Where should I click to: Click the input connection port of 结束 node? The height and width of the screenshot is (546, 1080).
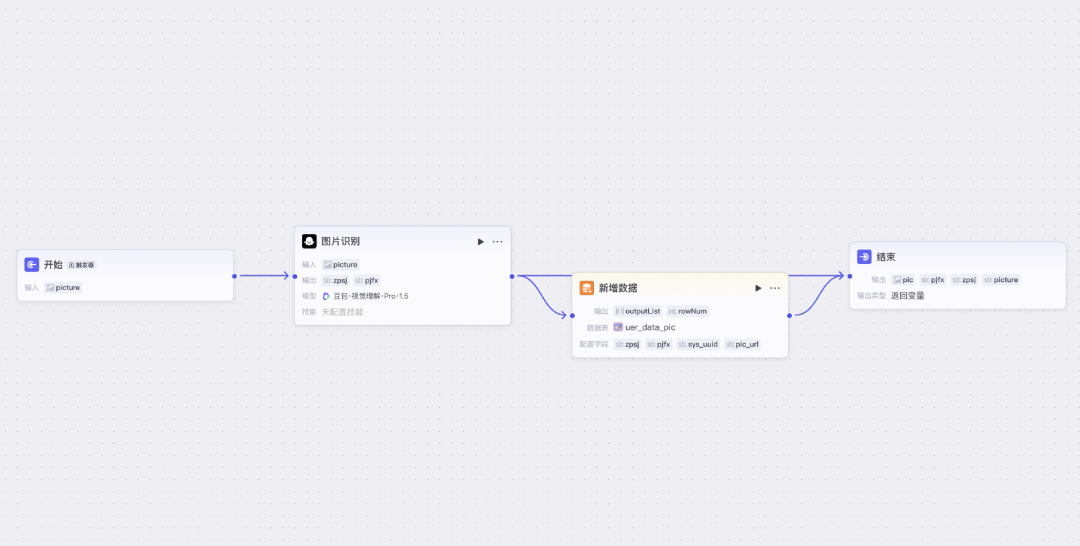click(x=850, y=276)
